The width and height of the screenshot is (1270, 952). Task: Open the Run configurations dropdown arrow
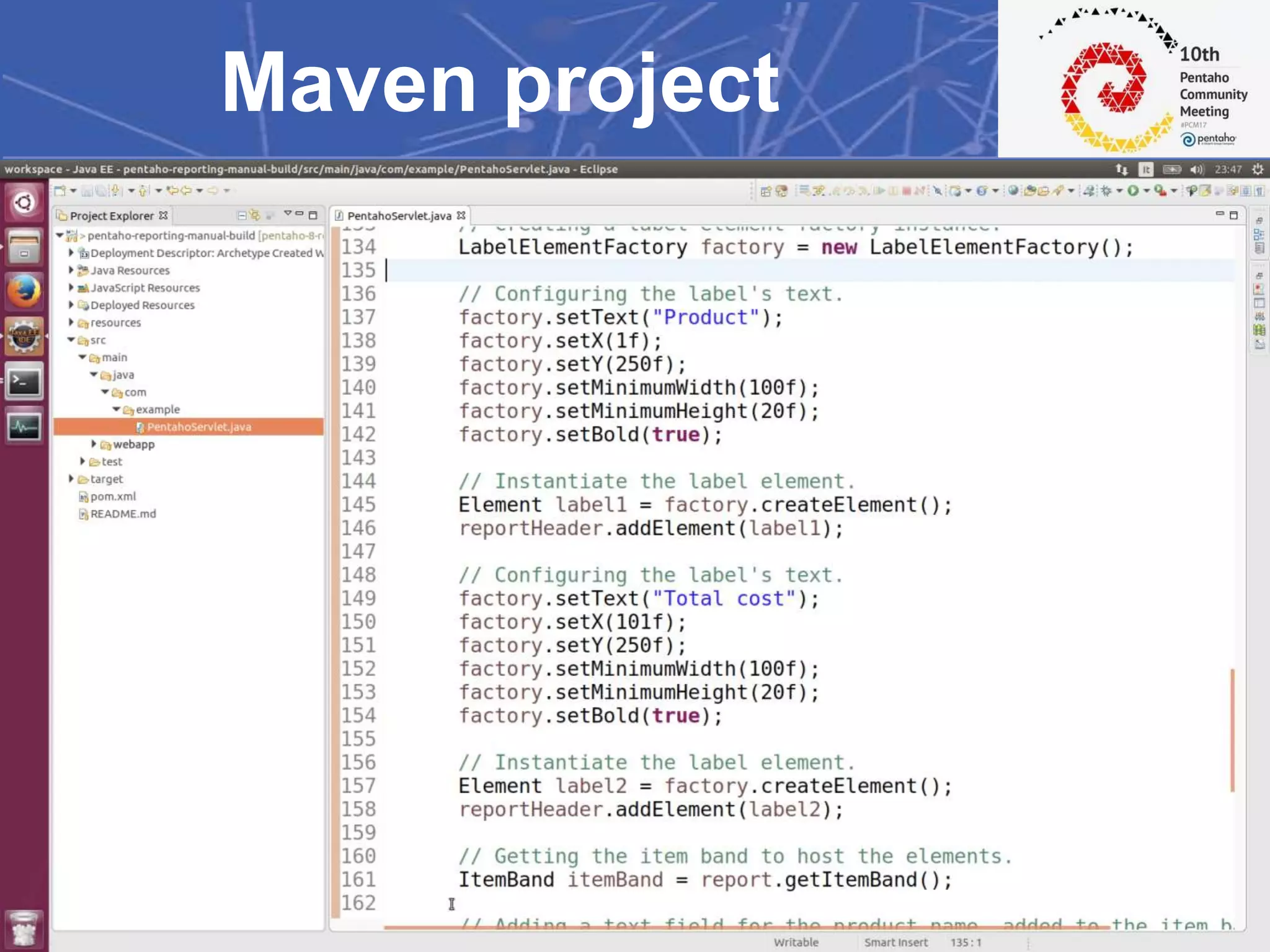1147,191
